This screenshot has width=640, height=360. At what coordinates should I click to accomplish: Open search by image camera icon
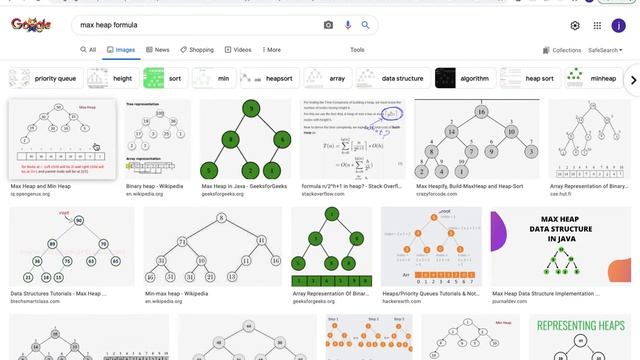328,25
